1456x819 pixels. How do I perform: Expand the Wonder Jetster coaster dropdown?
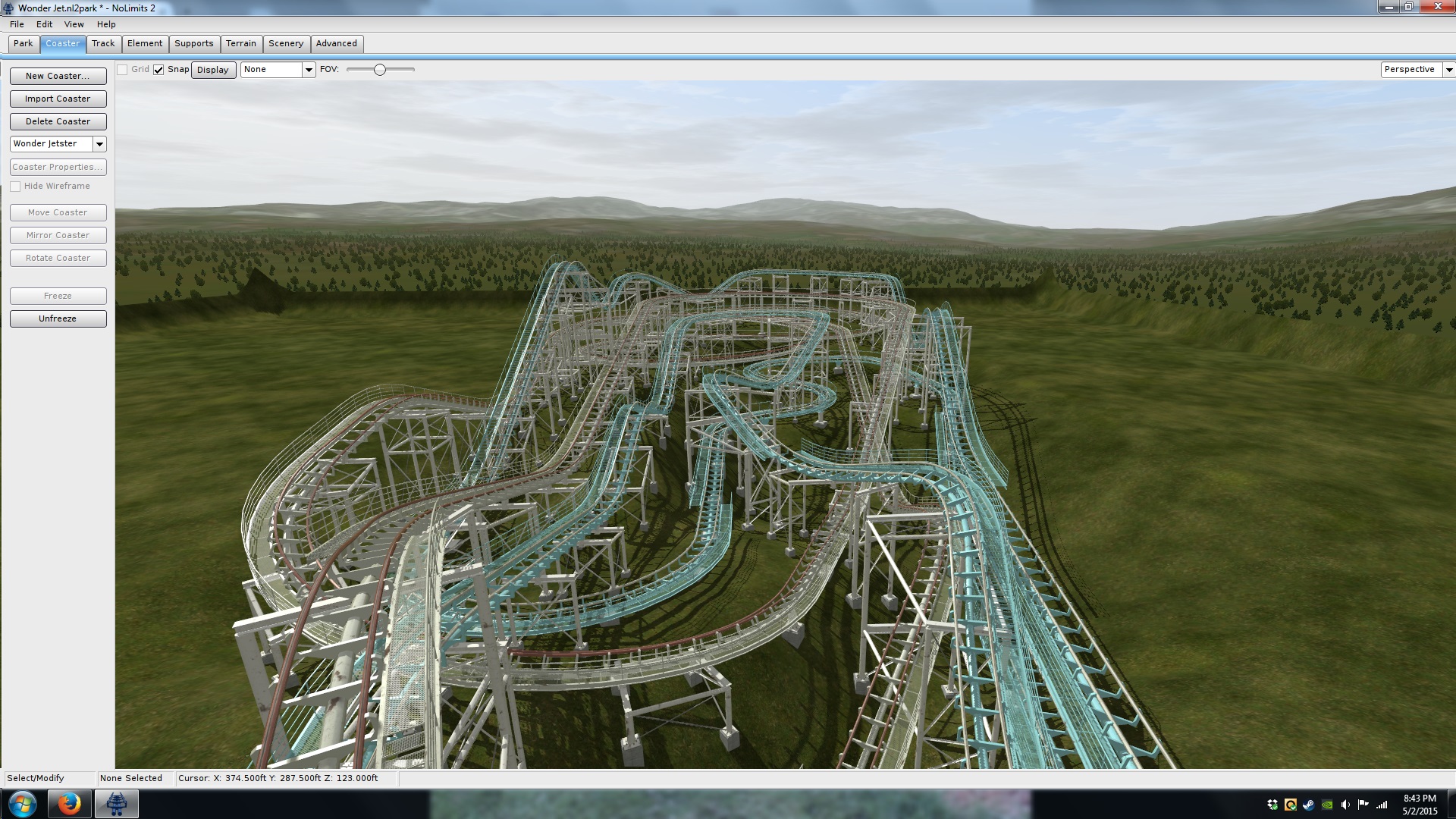(x=99, y=144)
